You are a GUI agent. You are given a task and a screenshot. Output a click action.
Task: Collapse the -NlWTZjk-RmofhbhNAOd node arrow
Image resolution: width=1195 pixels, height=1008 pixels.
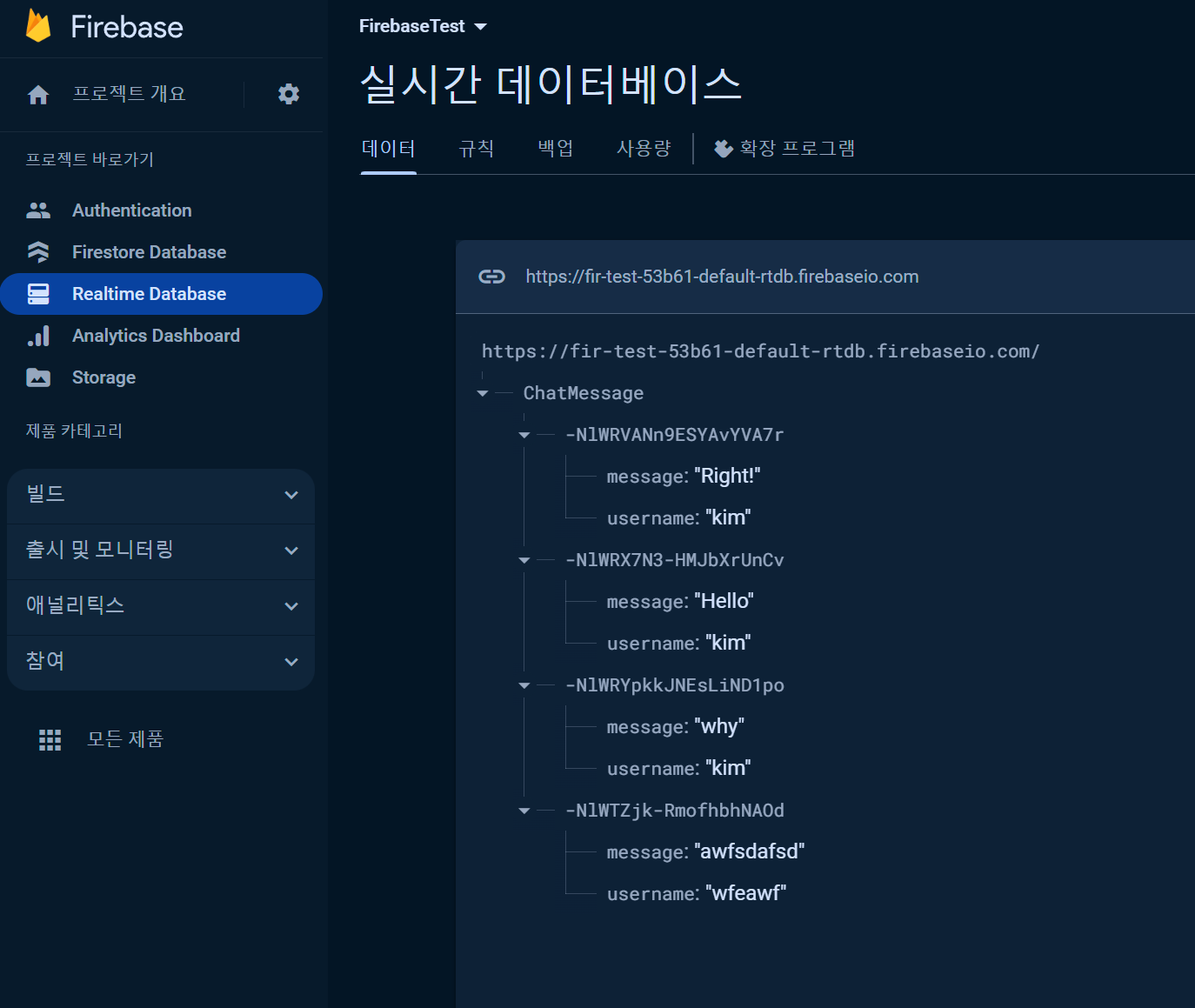click(524, 811)
